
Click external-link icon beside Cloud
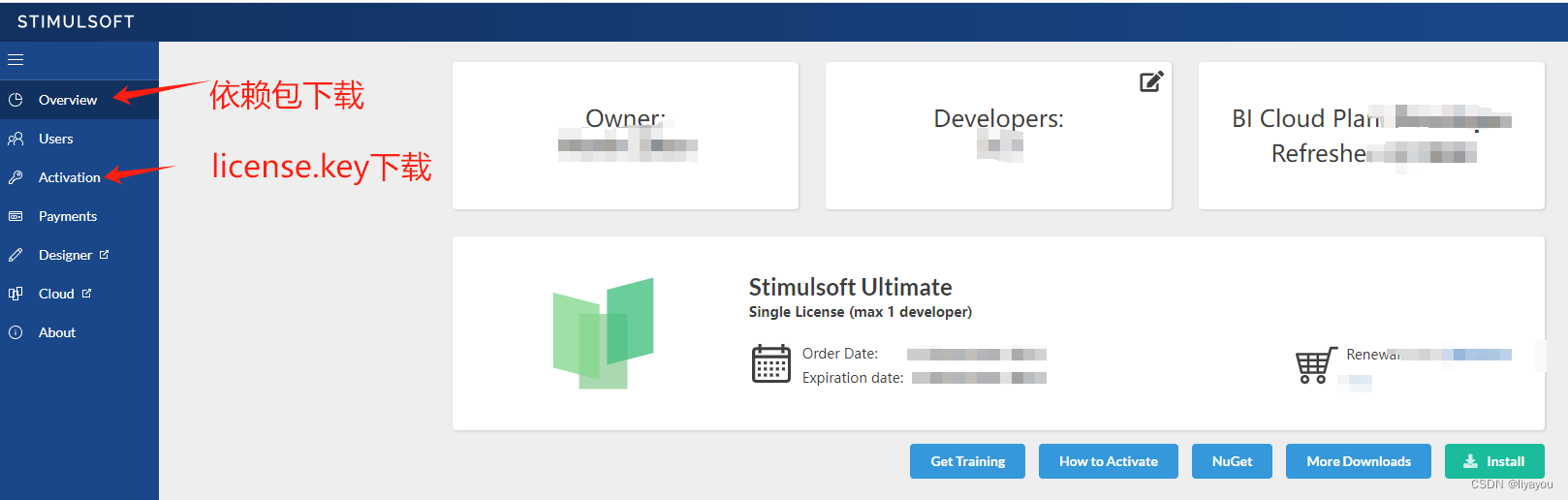click(x=86, y=293)
